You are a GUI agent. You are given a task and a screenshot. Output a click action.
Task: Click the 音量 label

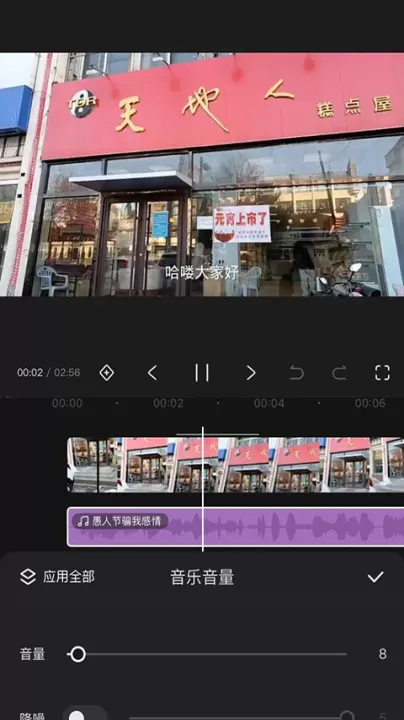(x=33, y=654)
